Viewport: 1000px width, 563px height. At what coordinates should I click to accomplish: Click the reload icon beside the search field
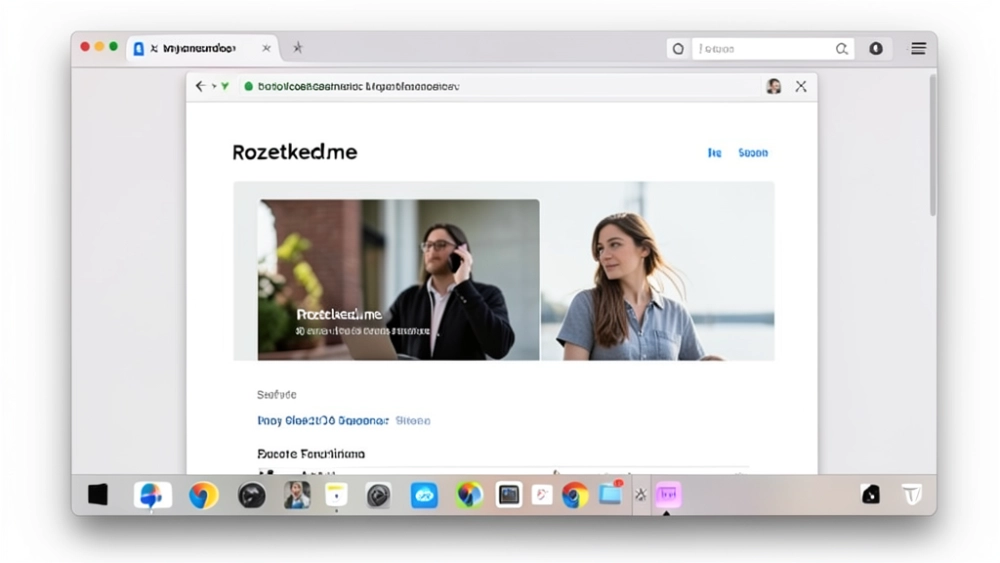click(678, 48)
